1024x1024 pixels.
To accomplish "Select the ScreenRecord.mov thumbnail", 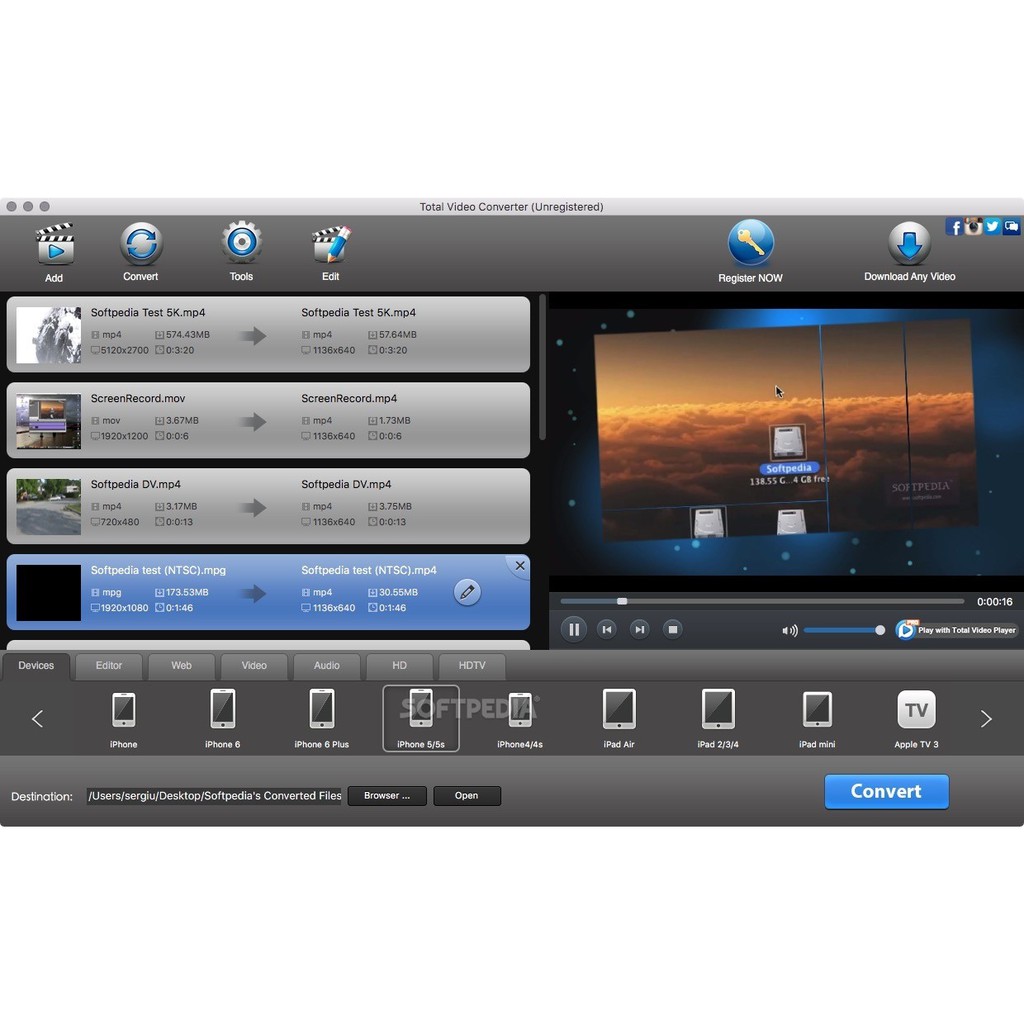I will (x=48, y=421).
